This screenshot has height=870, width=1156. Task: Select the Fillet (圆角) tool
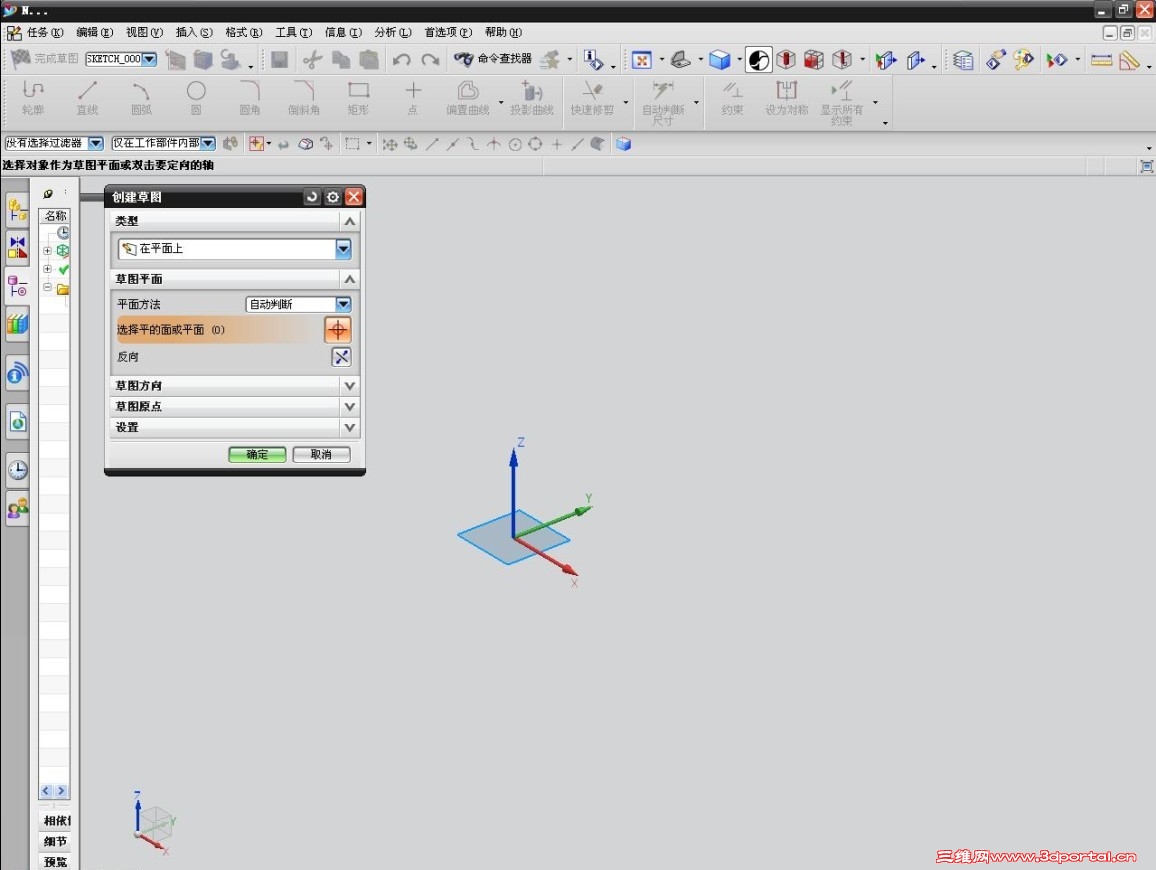[250, 98]
